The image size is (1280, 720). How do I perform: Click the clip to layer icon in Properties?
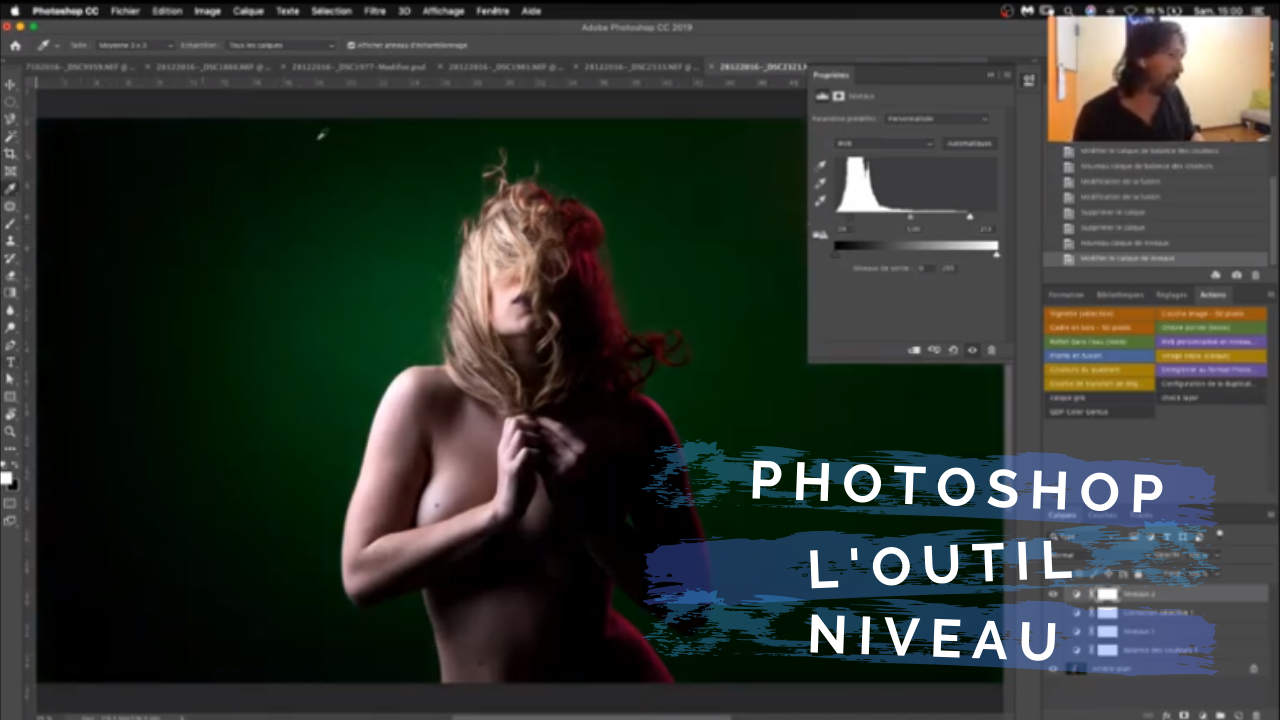tap(914, 350)
